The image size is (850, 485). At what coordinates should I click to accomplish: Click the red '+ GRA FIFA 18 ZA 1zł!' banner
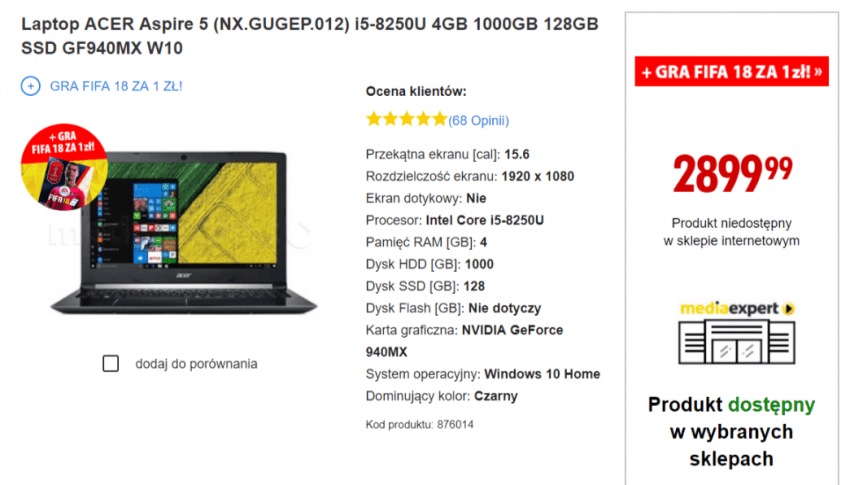coord(732,71)
